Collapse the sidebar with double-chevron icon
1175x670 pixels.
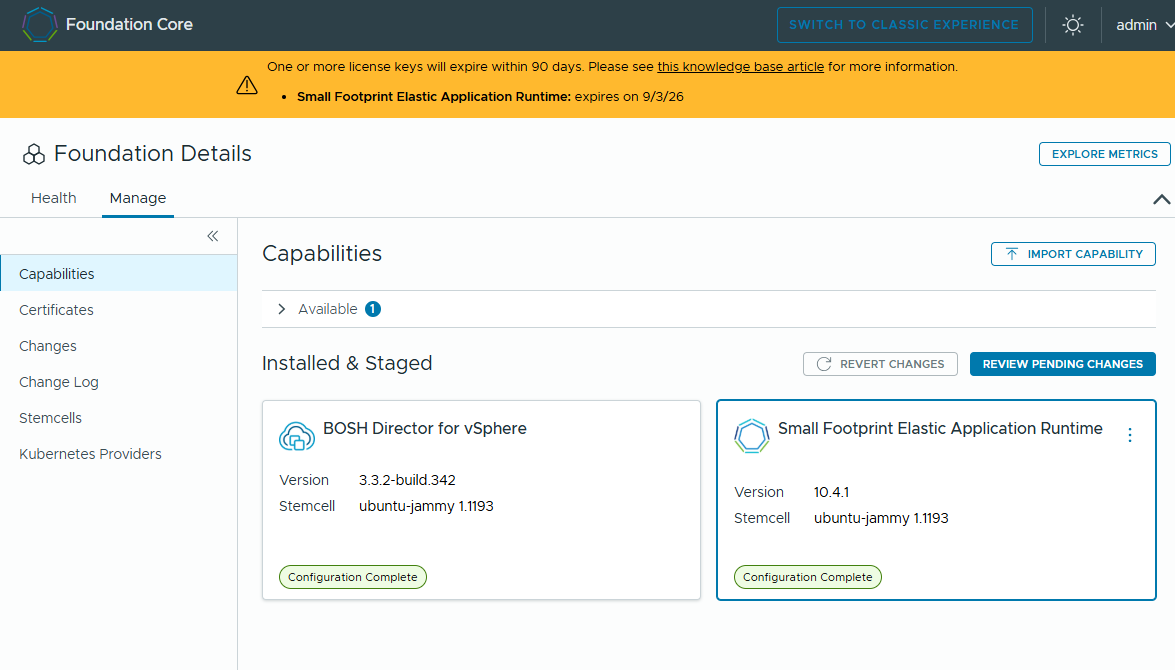click(x=213, y=236)
